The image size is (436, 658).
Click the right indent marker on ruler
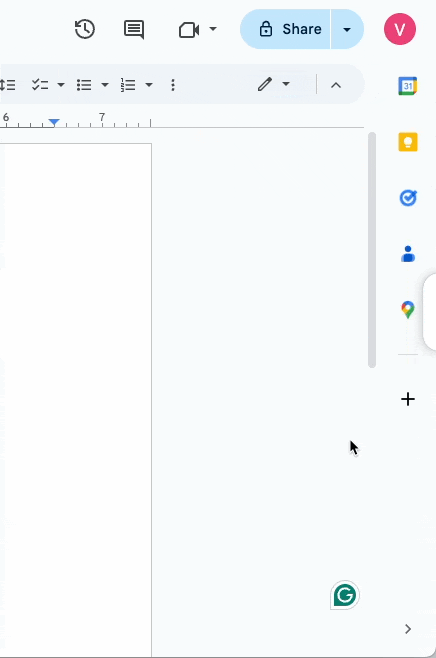coord(54,122)
